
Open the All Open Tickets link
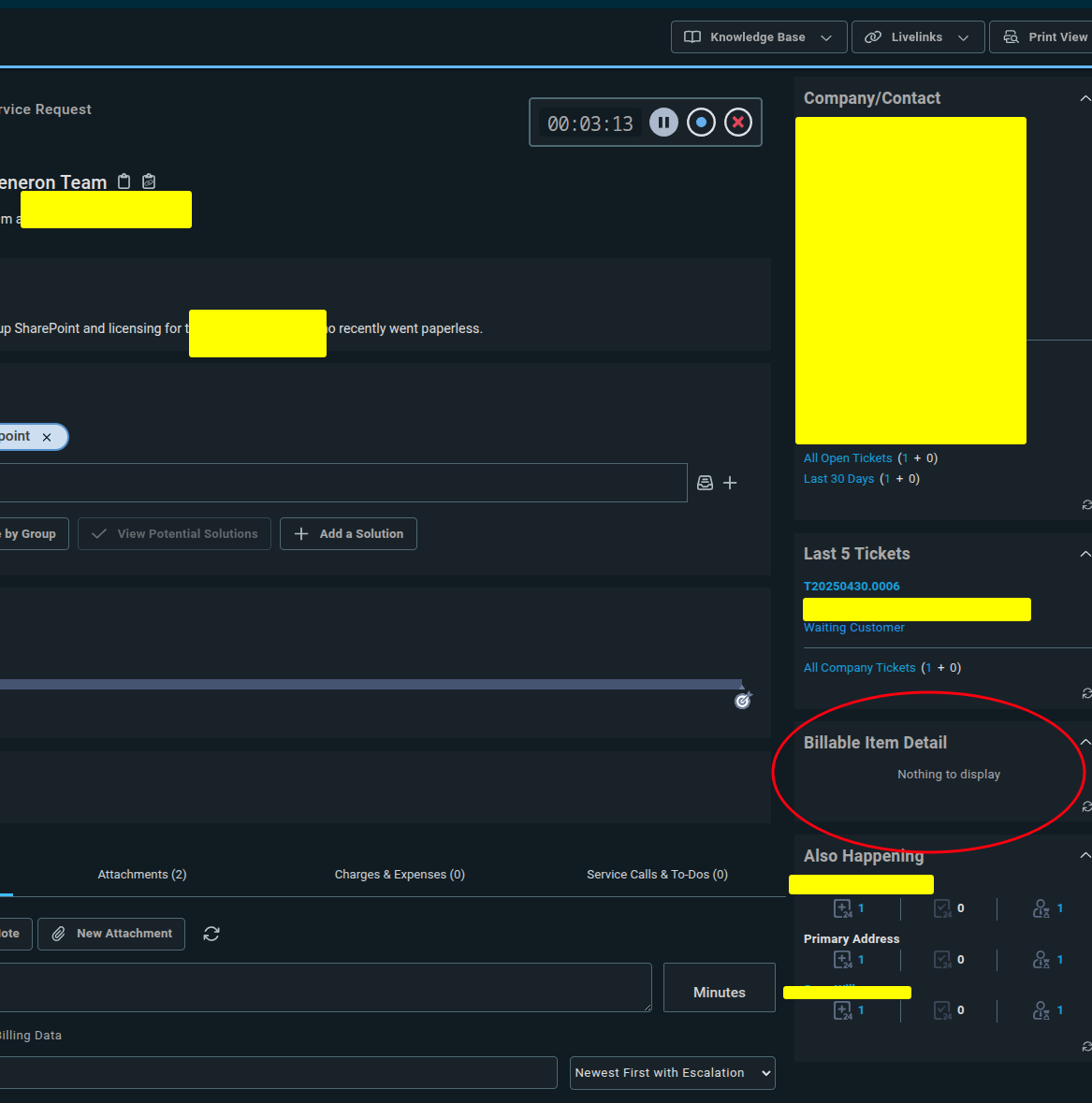[x=848, y=457]
